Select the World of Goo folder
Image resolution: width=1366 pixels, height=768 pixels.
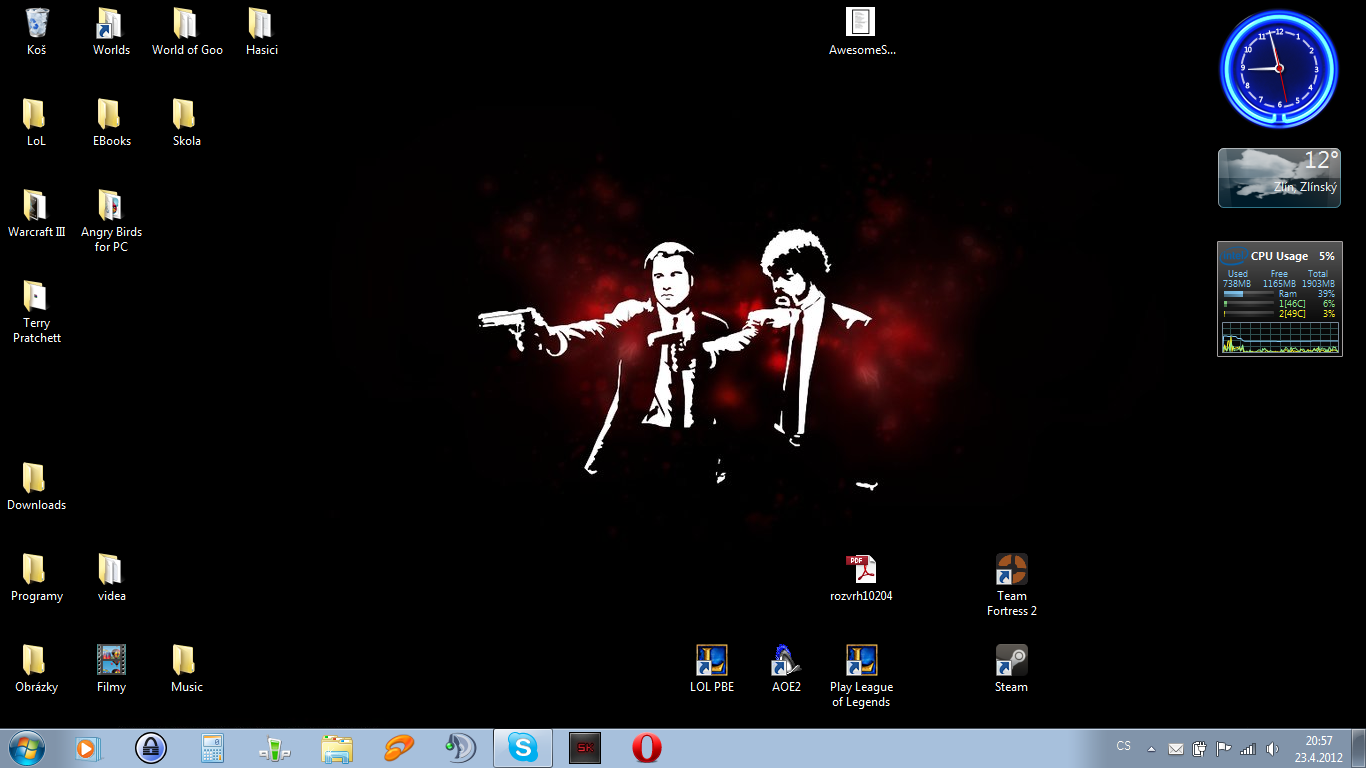tap(187, 32)
